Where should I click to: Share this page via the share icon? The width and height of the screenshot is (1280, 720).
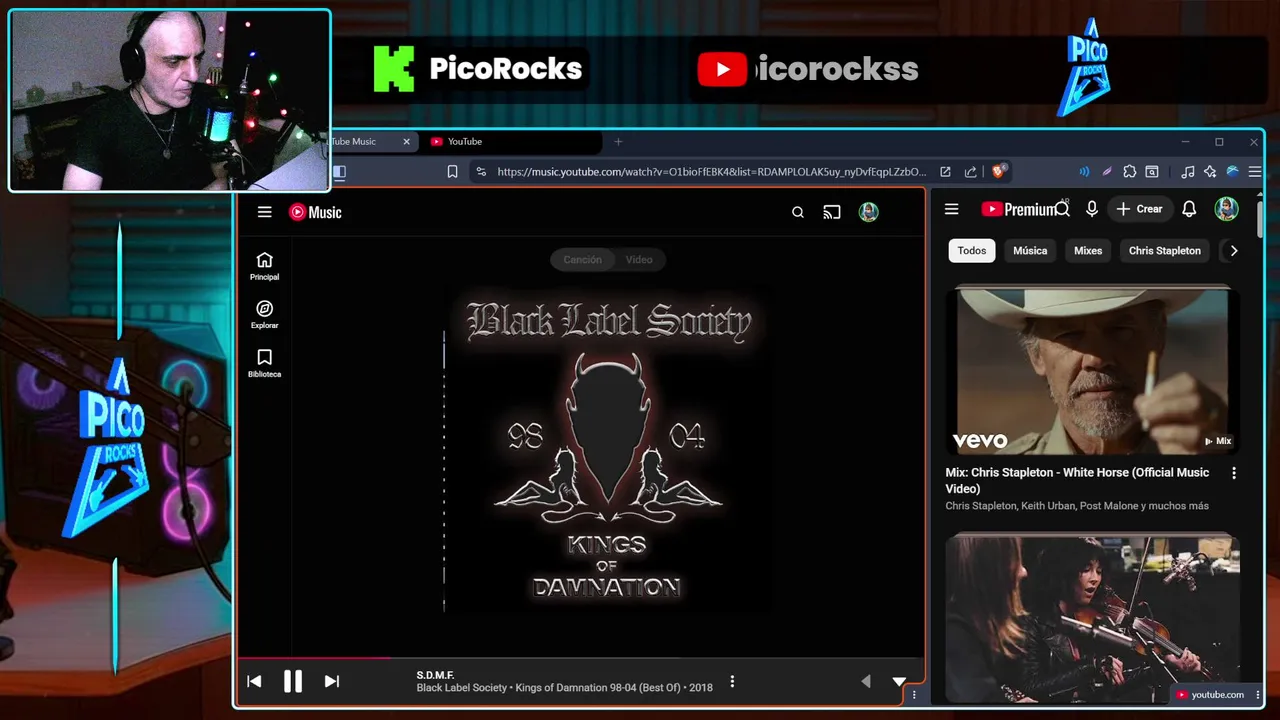click(x=970, y=172)
